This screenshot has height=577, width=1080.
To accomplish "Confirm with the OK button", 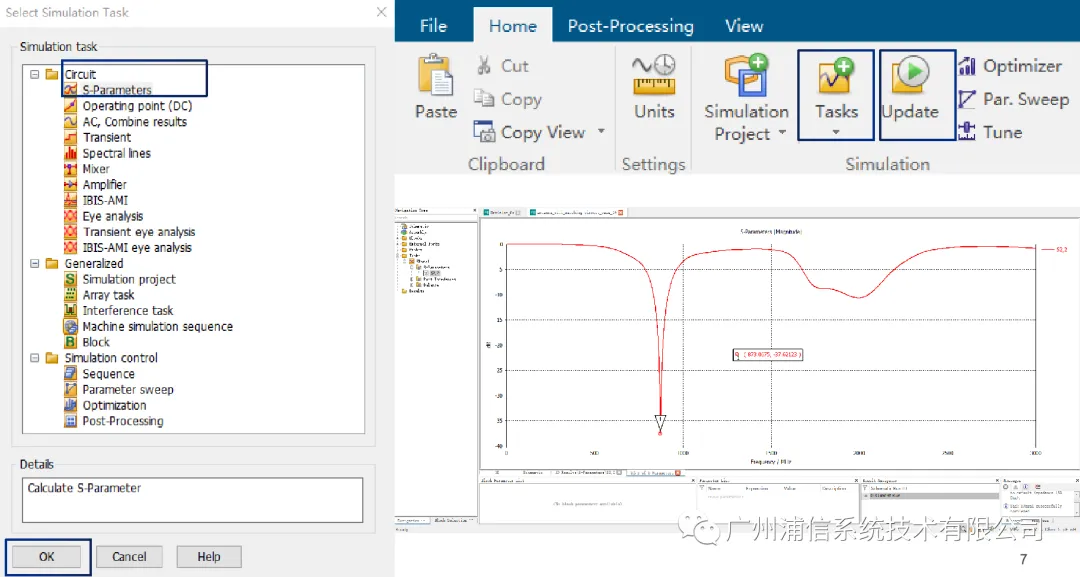I will coord(47,557).
